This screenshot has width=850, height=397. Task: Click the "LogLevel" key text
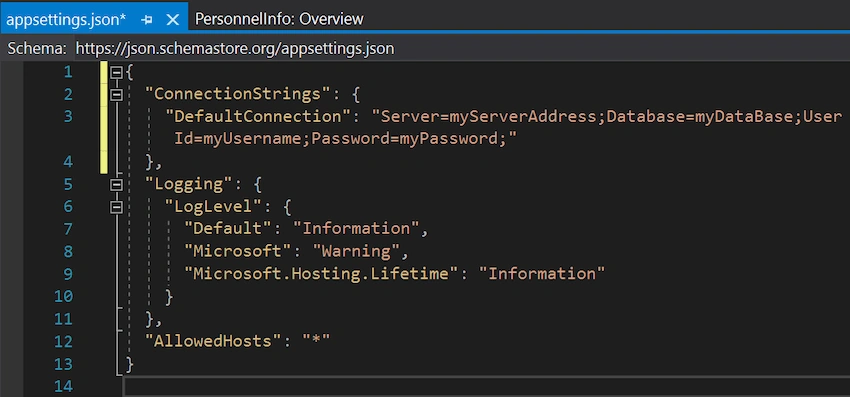pyautogui.click(x=214, y=207)
